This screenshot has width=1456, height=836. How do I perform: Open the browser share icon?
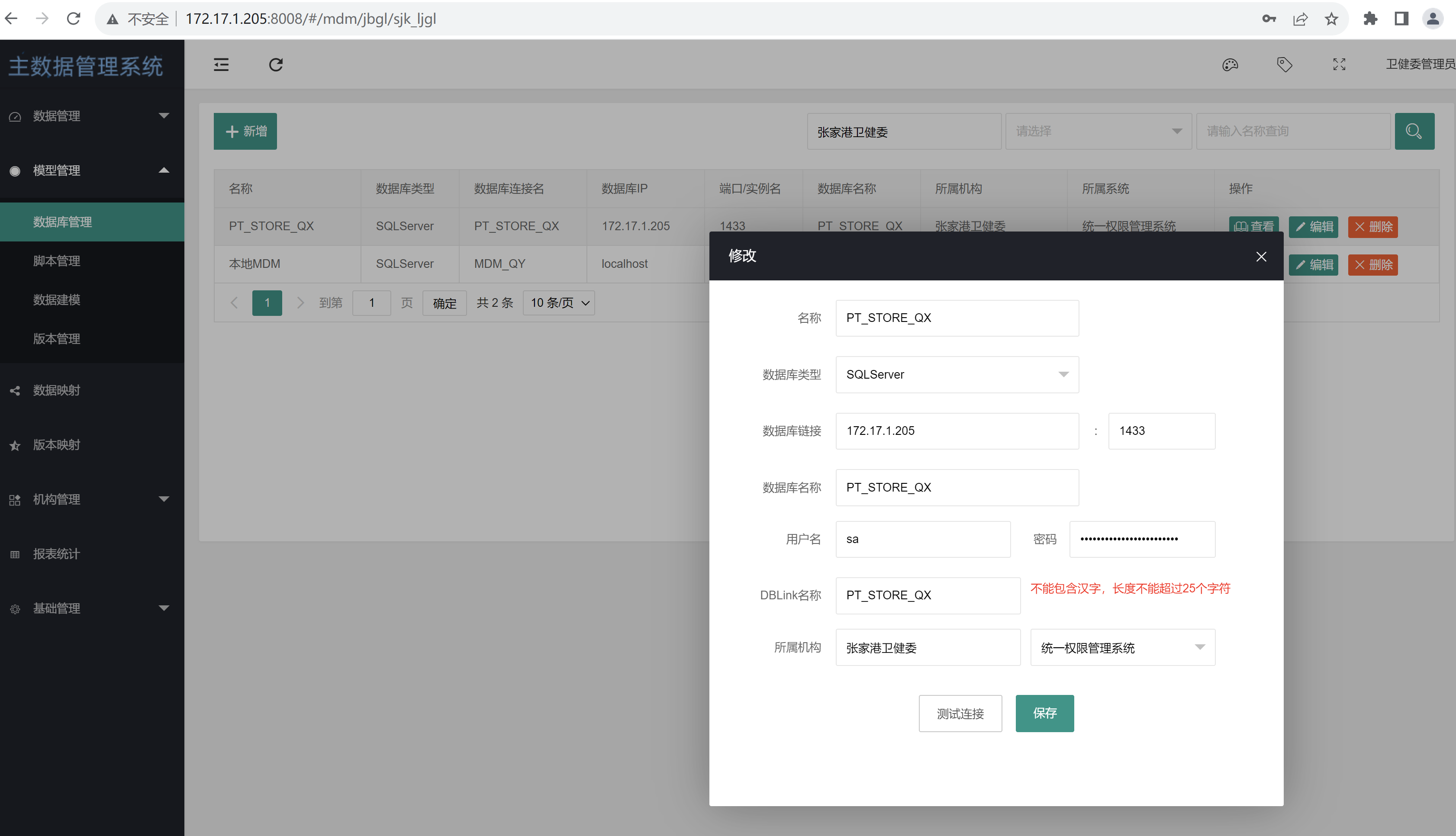pyautogui.click(x=1300, y=19)
